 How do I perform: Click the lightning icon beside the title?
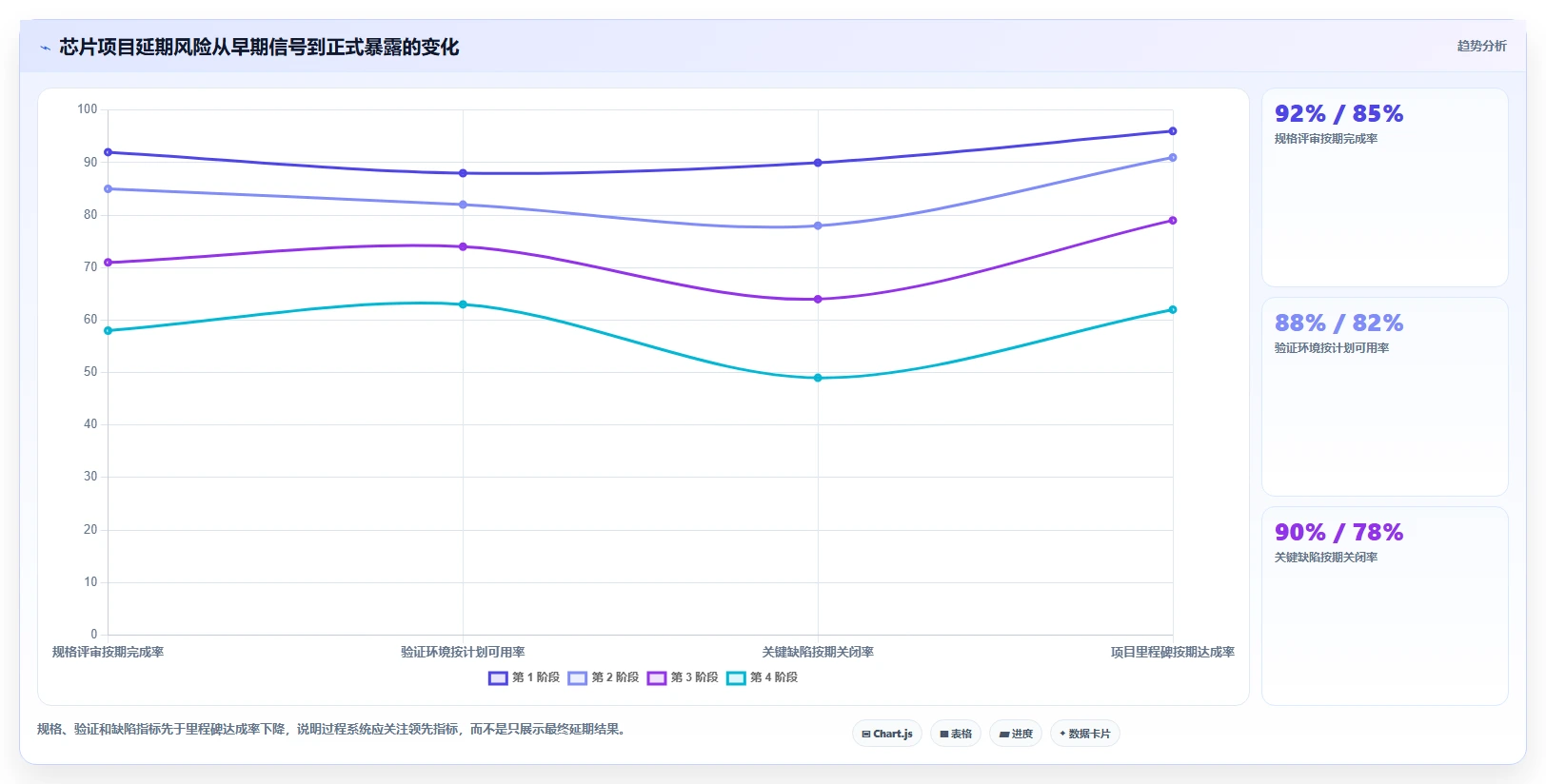(x=45, y=48)
